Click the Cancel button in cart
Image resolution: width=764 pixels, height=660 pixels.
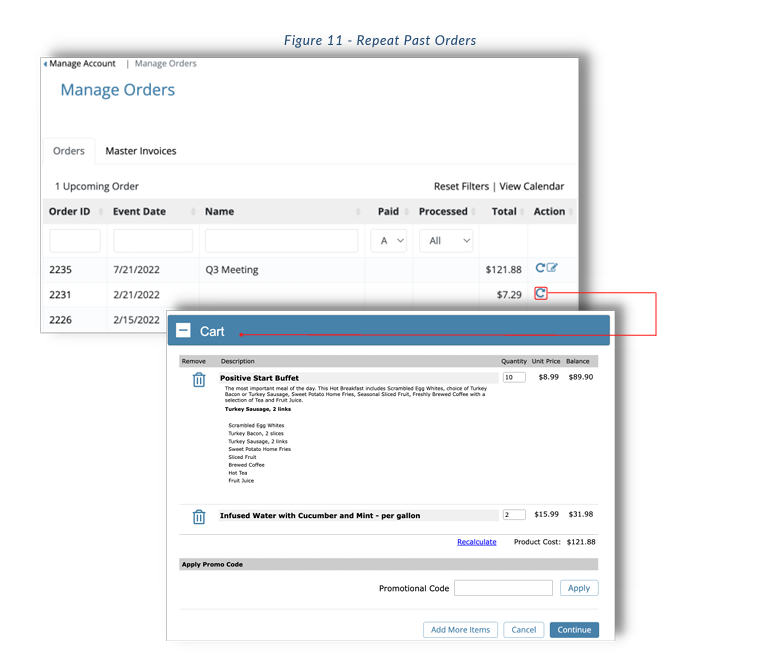point(524,630)
